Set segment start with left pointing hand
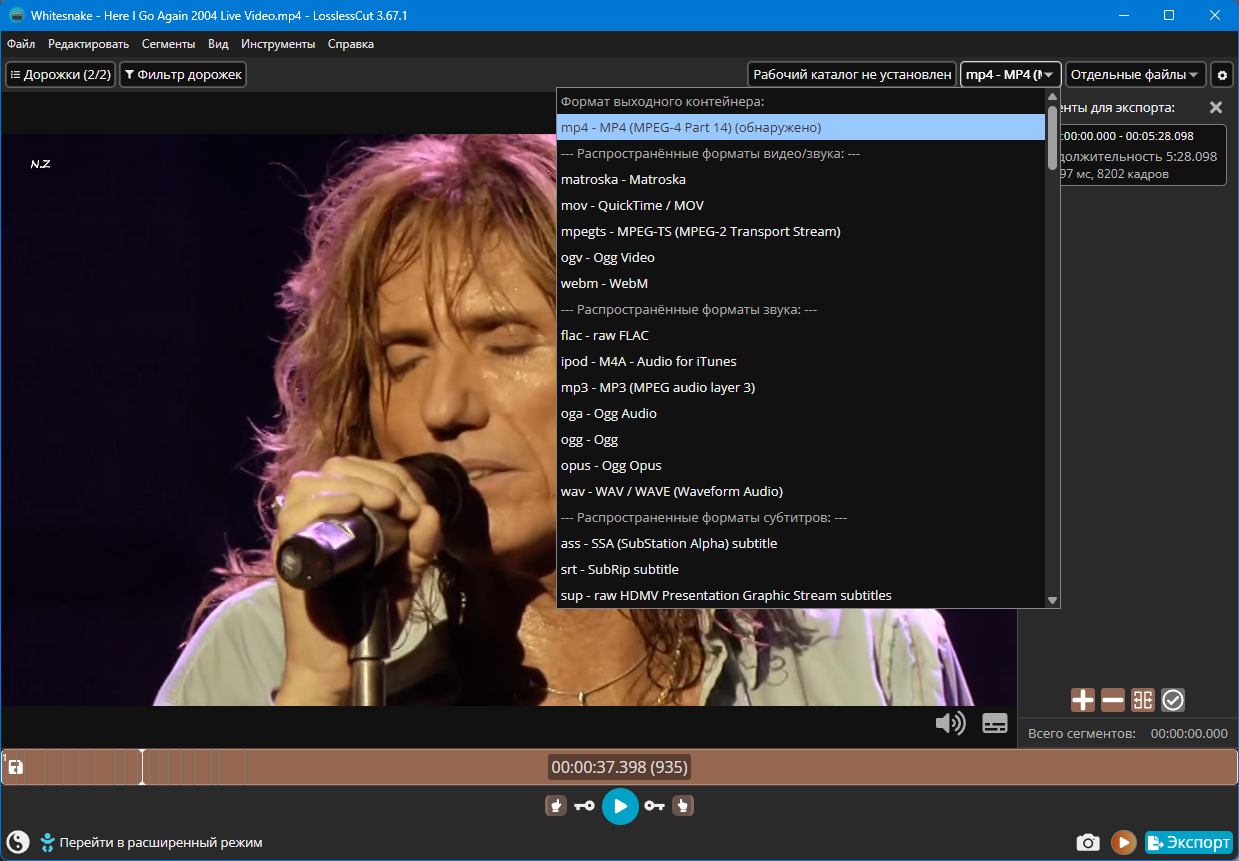Image resolution: width=1239 pixels, height=861 pixels. click(x=556, y=806)
